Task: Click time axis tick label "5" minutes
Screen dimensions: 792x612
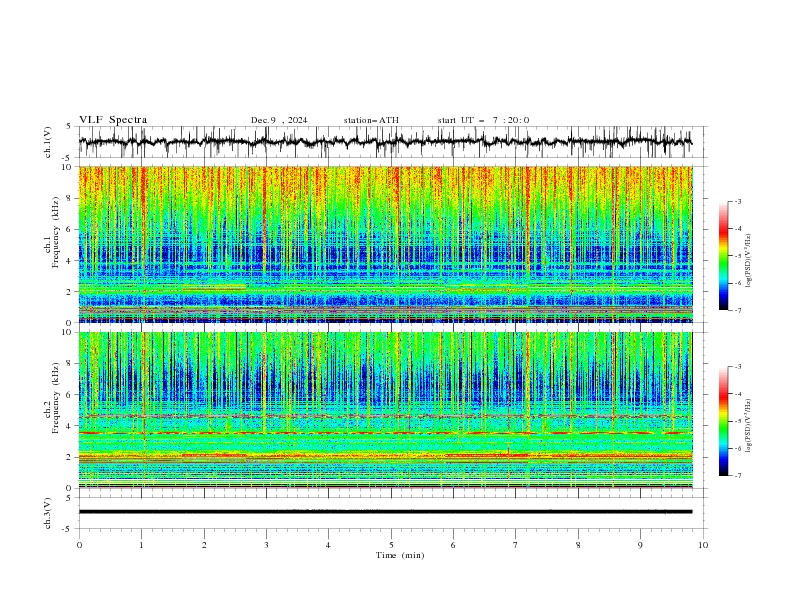Action: [391, 545]
